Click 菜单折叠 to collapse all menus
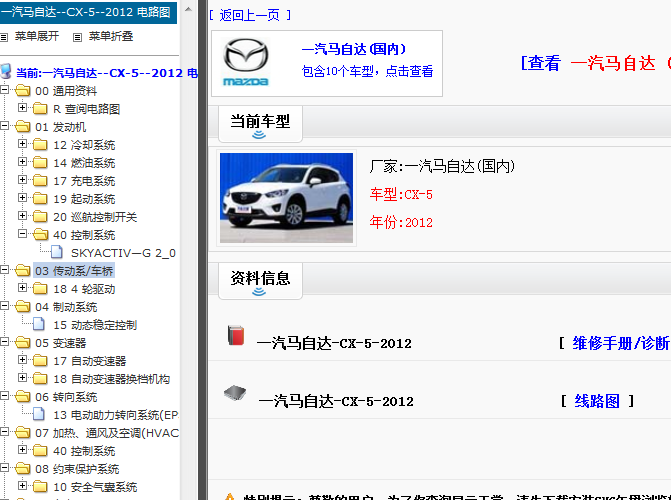Screen dimensions: 671x500 point(111,36)
